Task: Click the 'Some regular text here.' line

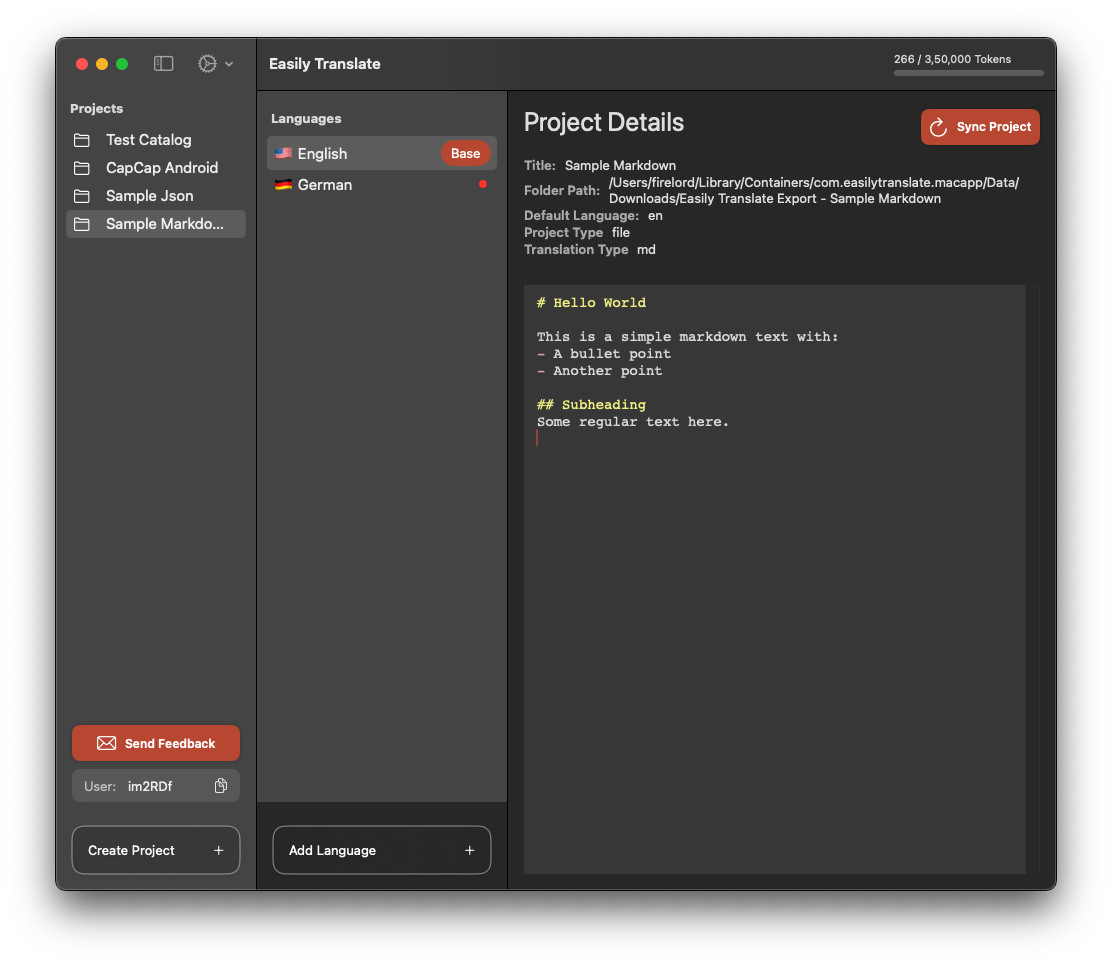Action: pyautogui.click(x=633, y=422)
